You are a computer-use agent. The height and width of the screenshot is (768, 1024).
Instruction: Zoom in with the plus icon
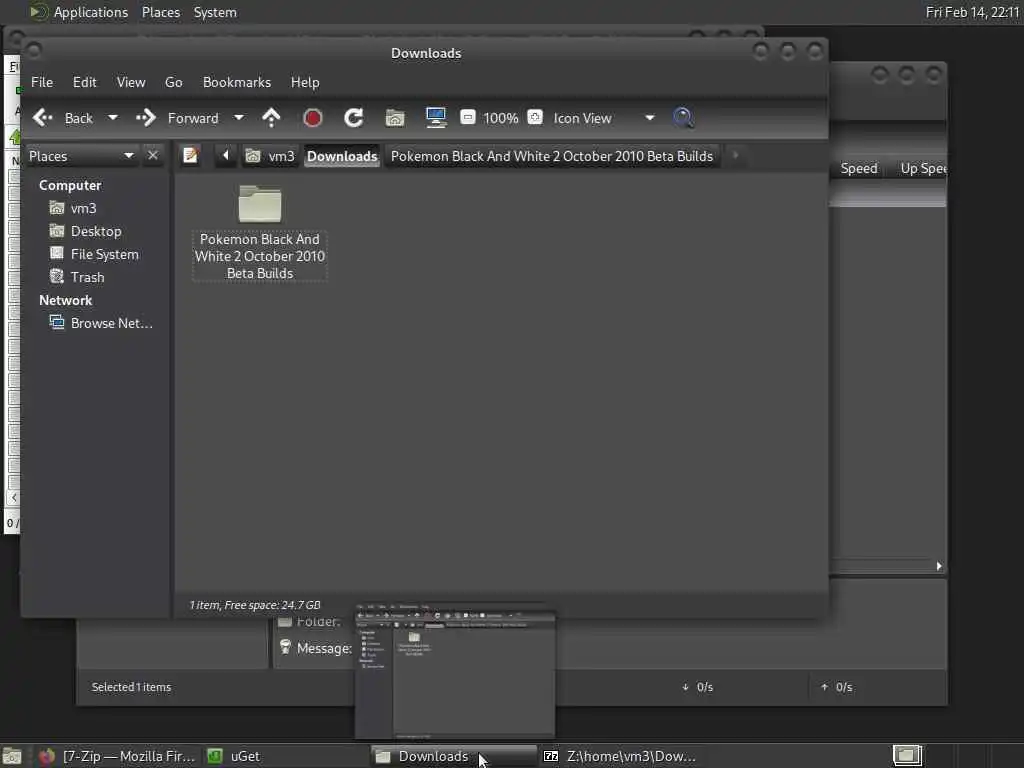(535, 118)
